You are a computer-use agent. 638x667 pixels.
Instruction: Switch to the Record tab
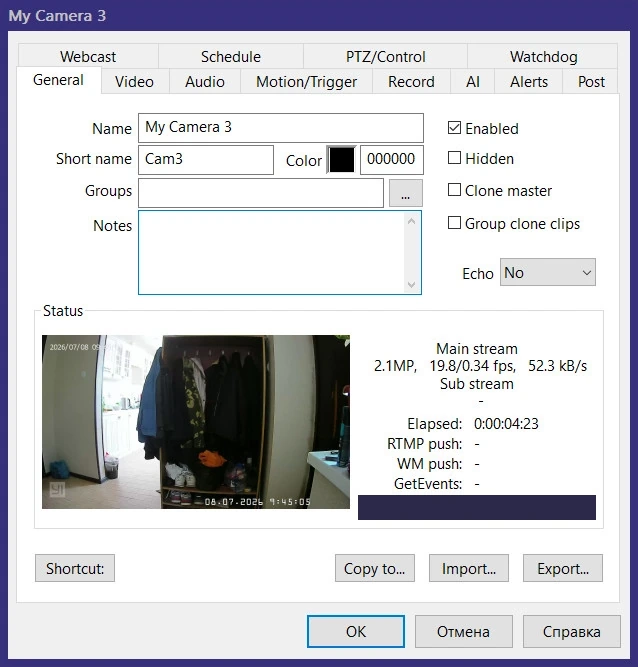[411, 82]
